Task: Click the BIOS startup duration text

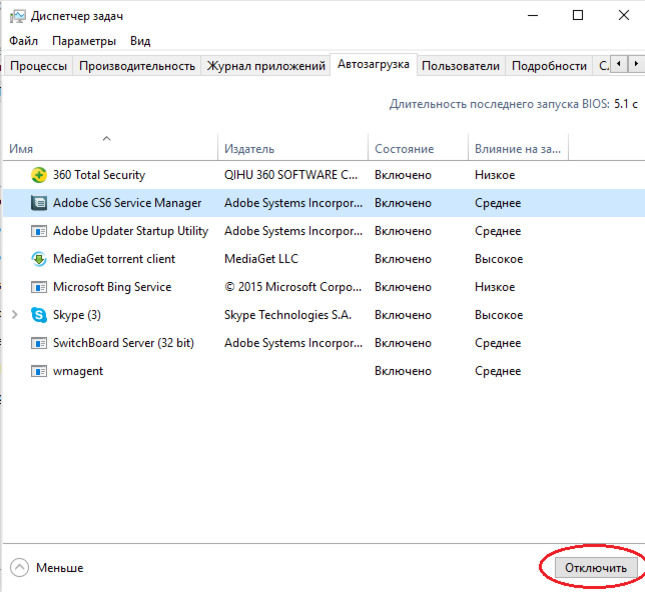Action: tap(514, 104)
